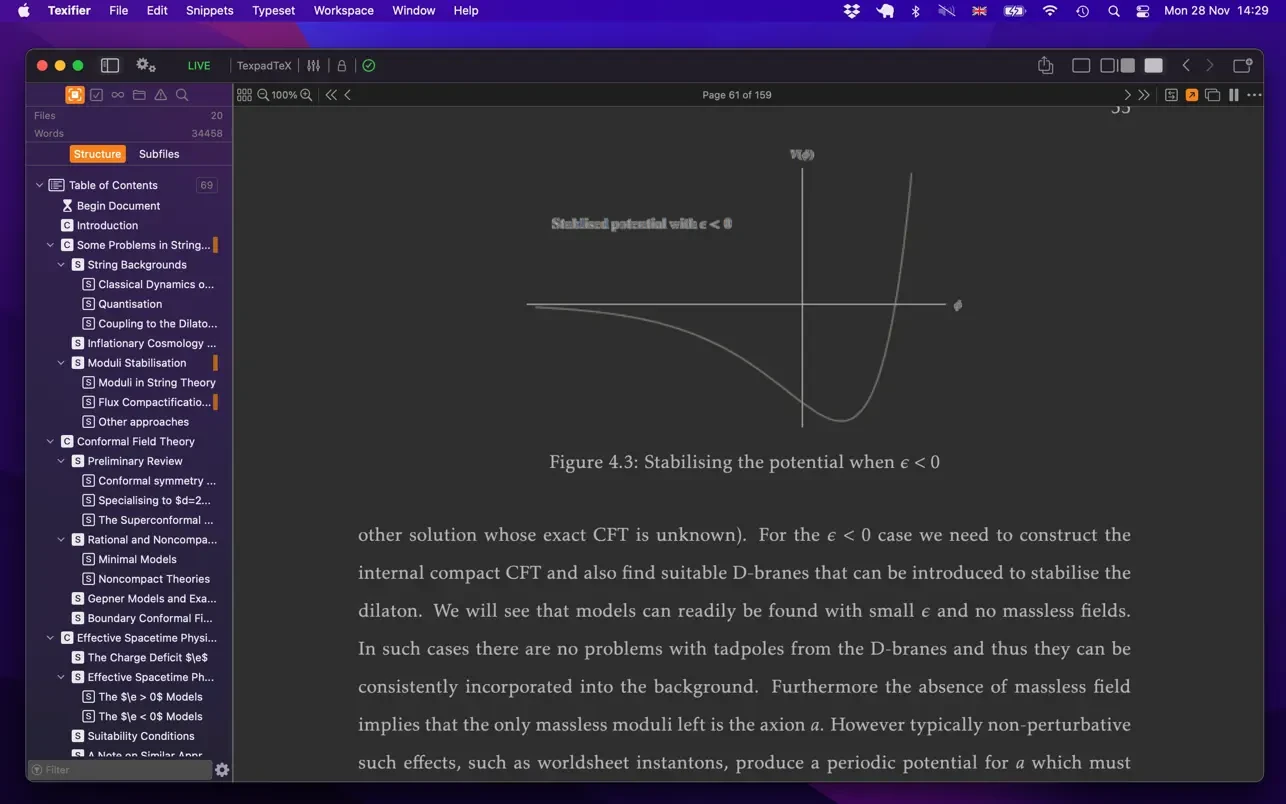The height and width of the screenshot is (804, 1286).
Task: Collapse Effective Spacetime Physics chapter
Action: pyautogui.click(x=50, y=638)
